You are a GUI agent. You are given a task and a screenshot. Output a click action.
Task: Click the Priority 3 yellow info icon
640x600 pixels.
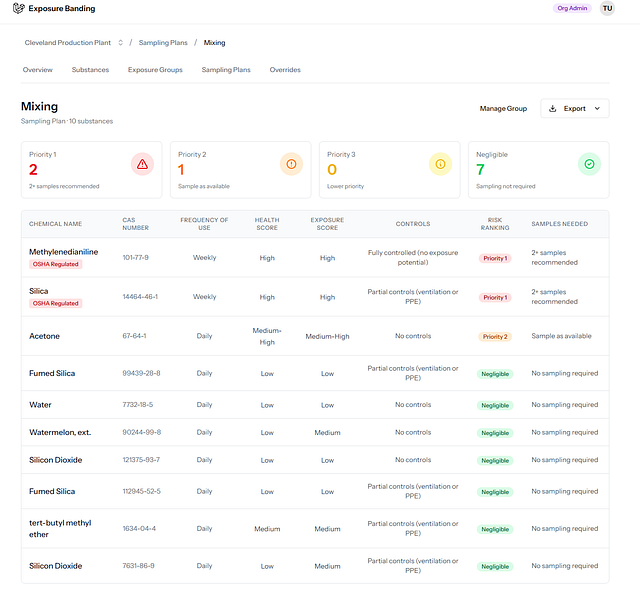[x=440, y=164]
